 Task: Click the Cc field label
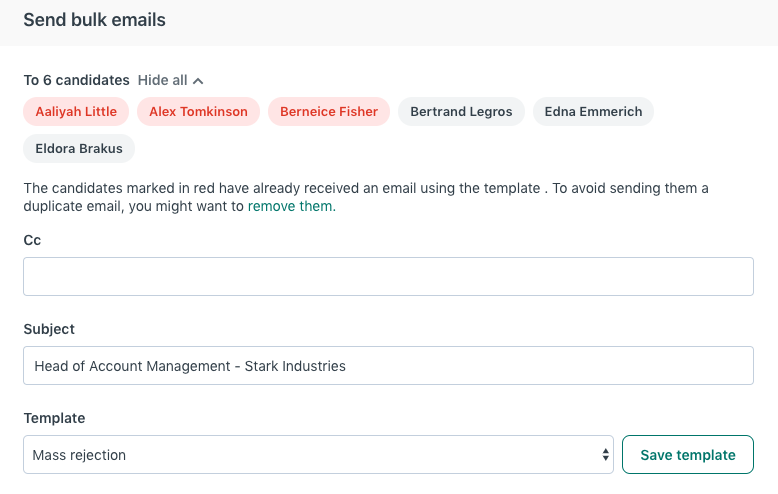pyautogui.click(x=32, y=240)
